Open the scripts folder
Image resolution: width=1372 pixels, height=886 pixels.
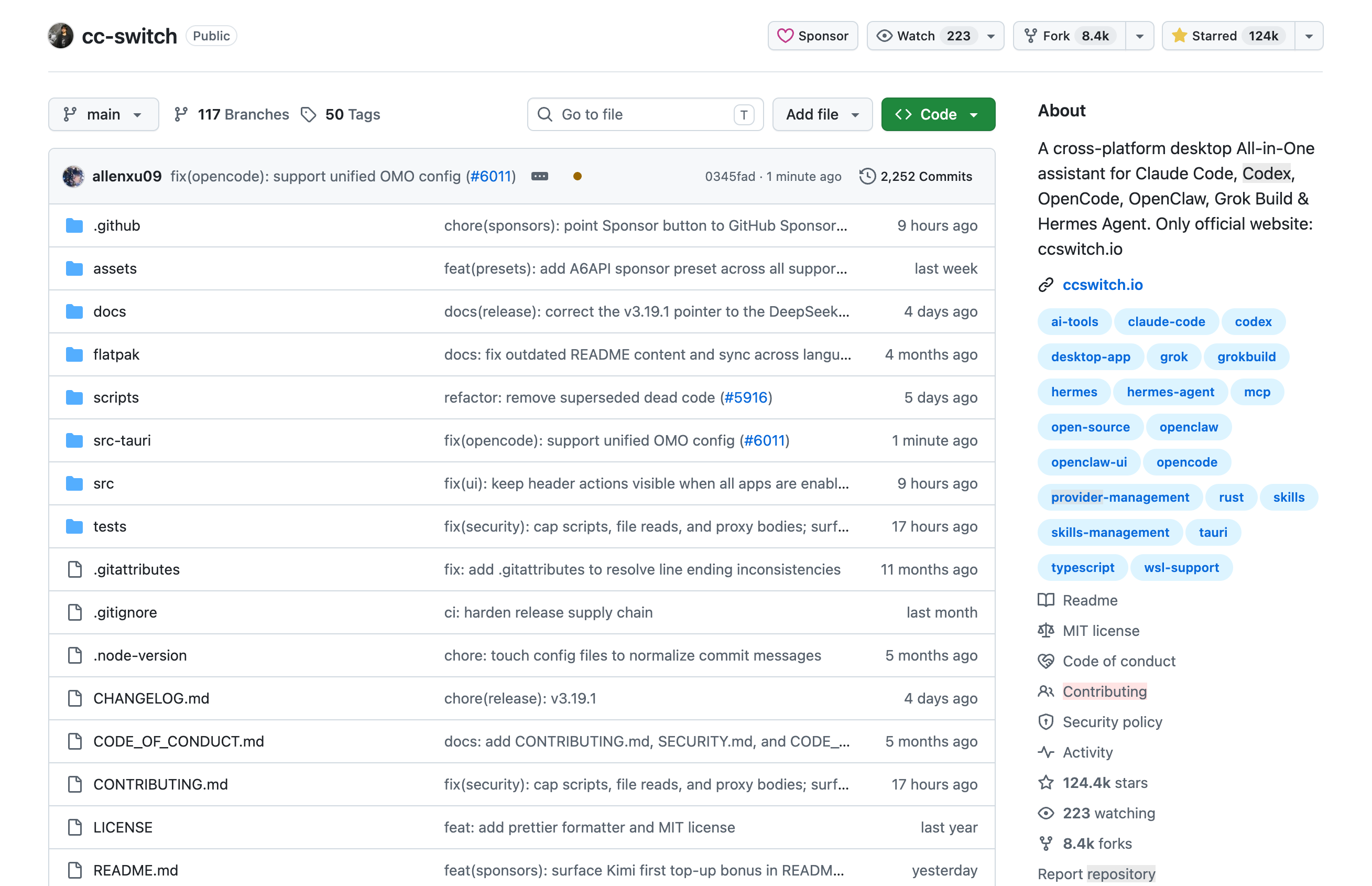click(116, 397)
